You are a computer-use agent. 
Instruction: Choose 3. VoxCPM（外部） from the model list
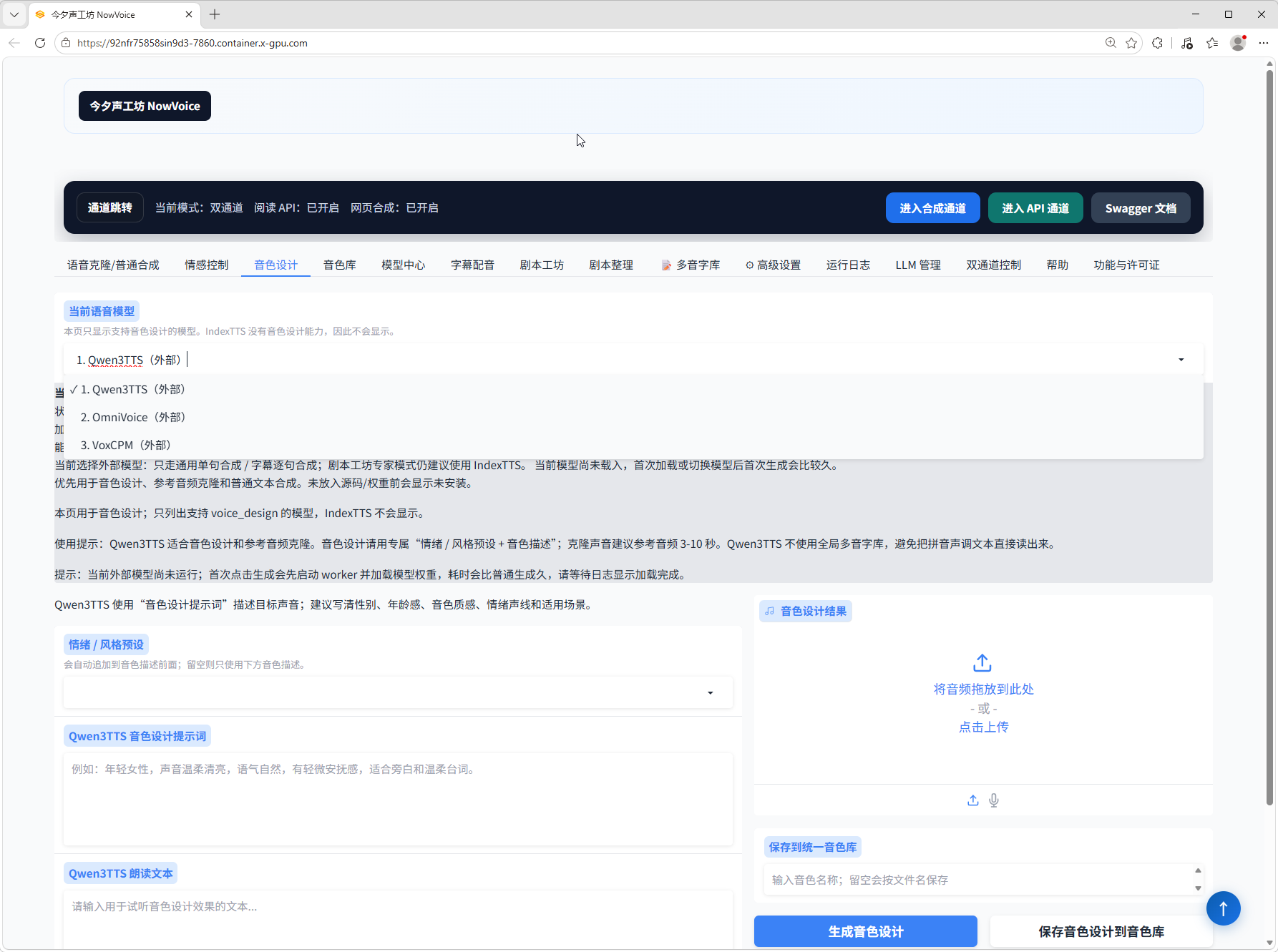(x=633, y=445)
